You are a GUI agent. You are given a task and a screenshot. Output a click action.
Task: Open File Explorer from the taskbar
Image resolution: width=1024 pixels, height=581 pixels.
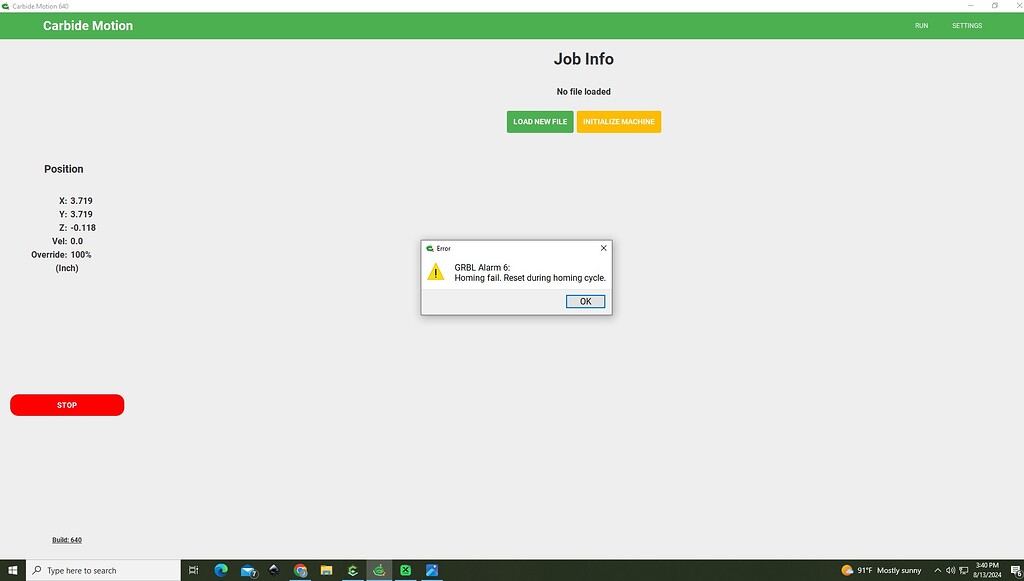point(327,570)
